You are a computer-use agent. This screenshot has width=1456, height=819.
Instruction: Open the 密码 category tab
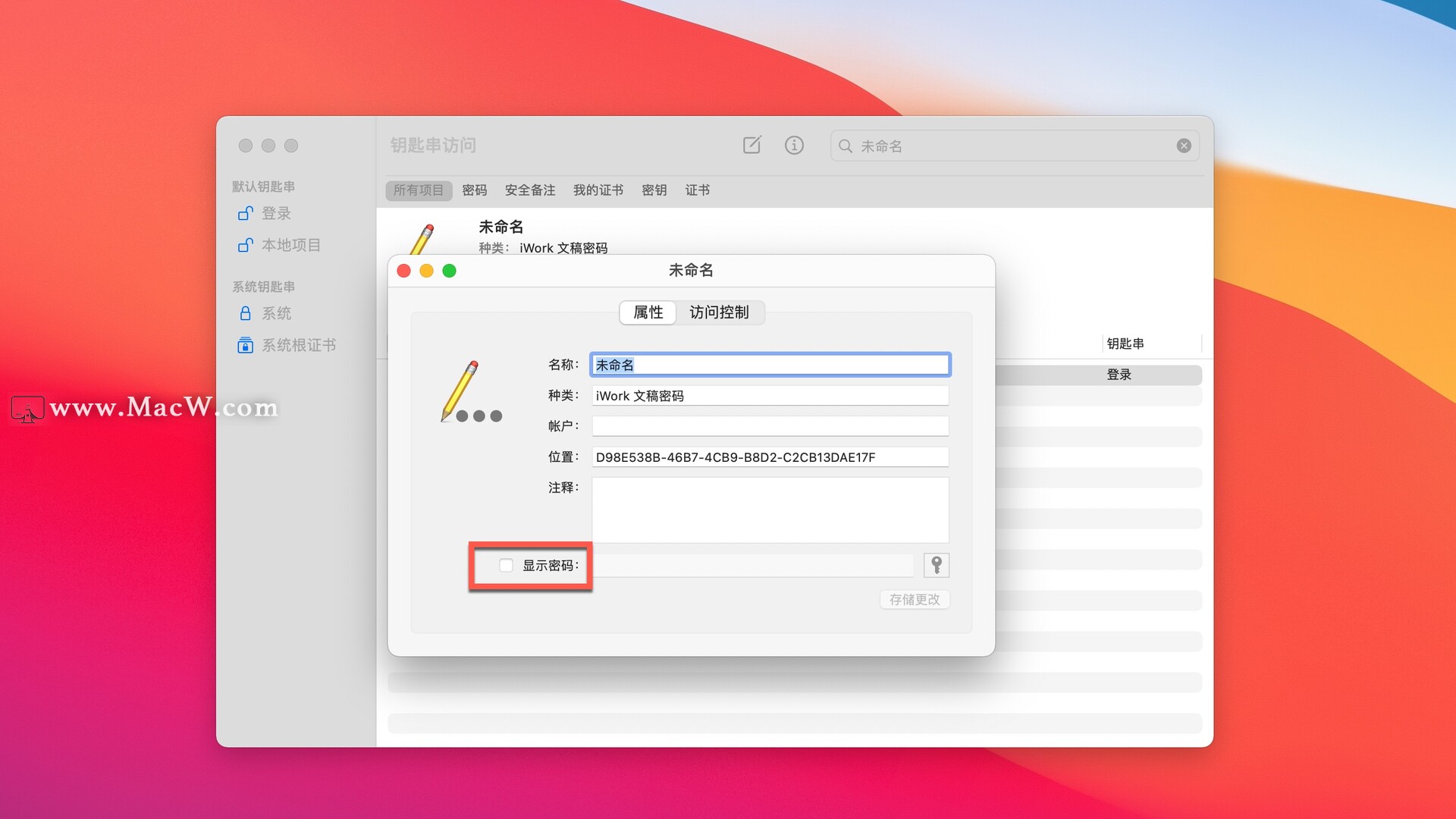pos(475,190)
